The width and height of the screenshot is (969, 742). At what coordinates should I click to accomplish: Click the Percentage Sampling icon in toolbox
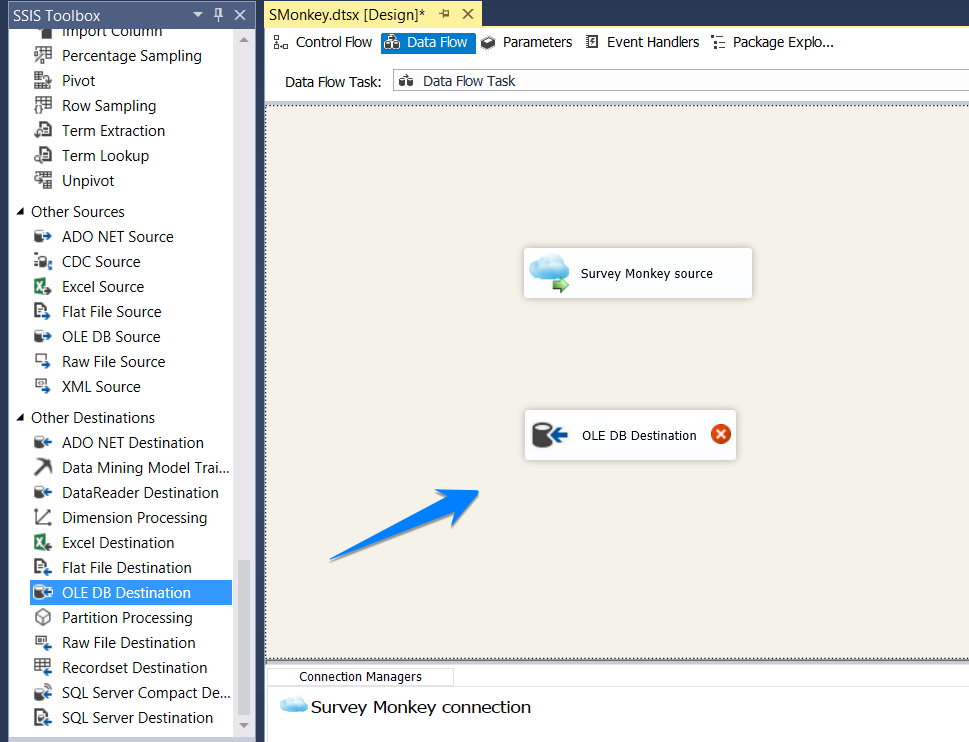[x=43, y=56]
